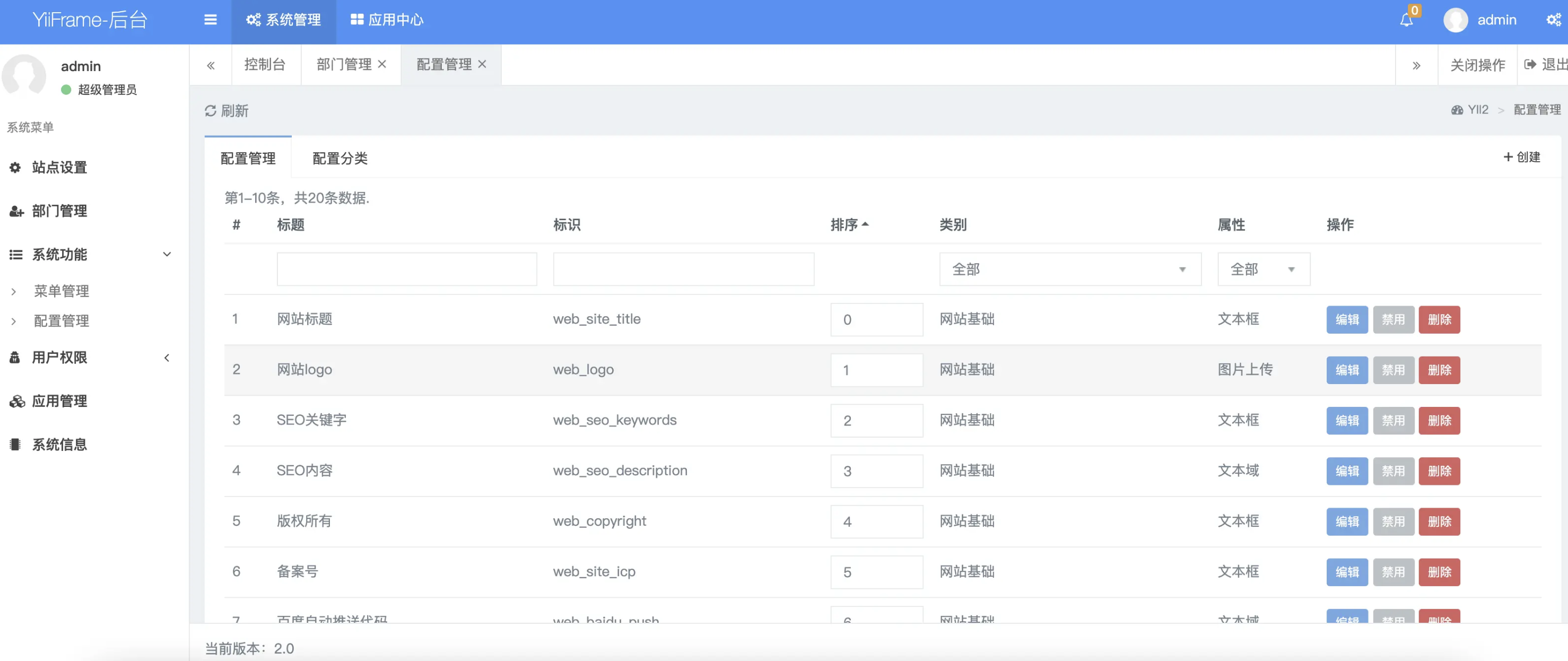1568x661 pixels.
Task: Edit the 版权所有 row
Action: (1347, 521)
